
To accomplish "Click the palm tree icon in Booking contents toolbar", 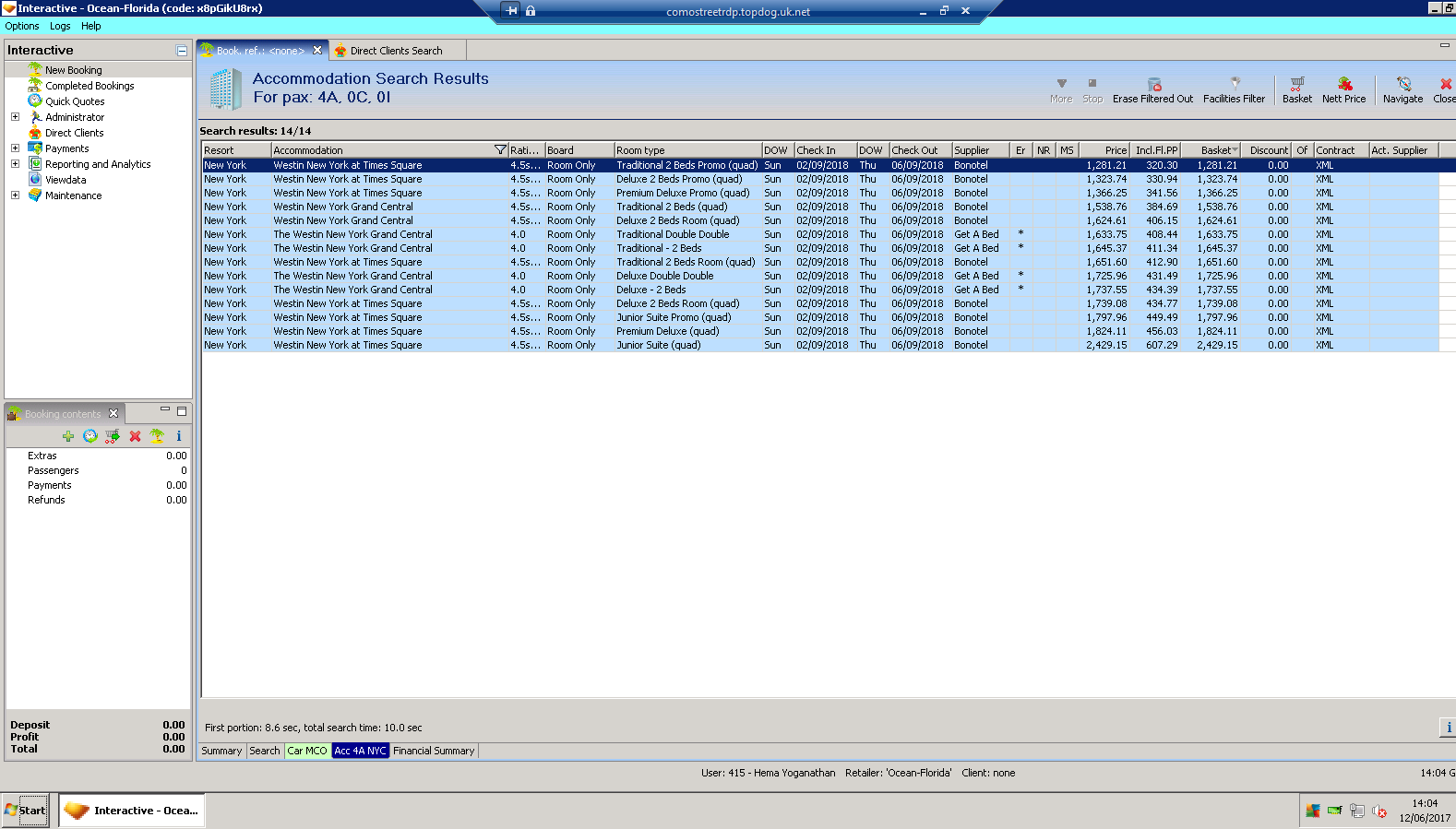I will (x=157, y=436).
